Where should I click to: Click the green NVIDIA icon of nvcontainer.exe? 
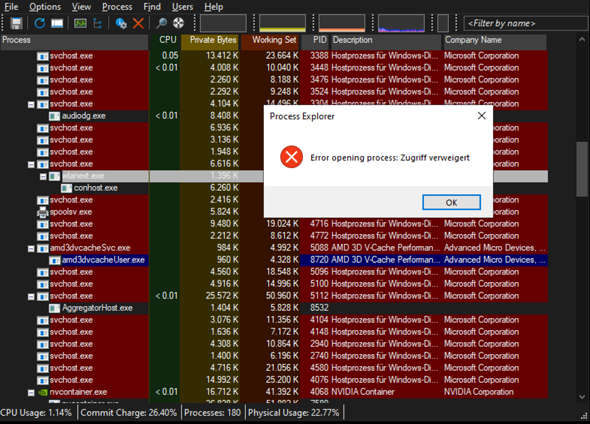pos(43,392)
